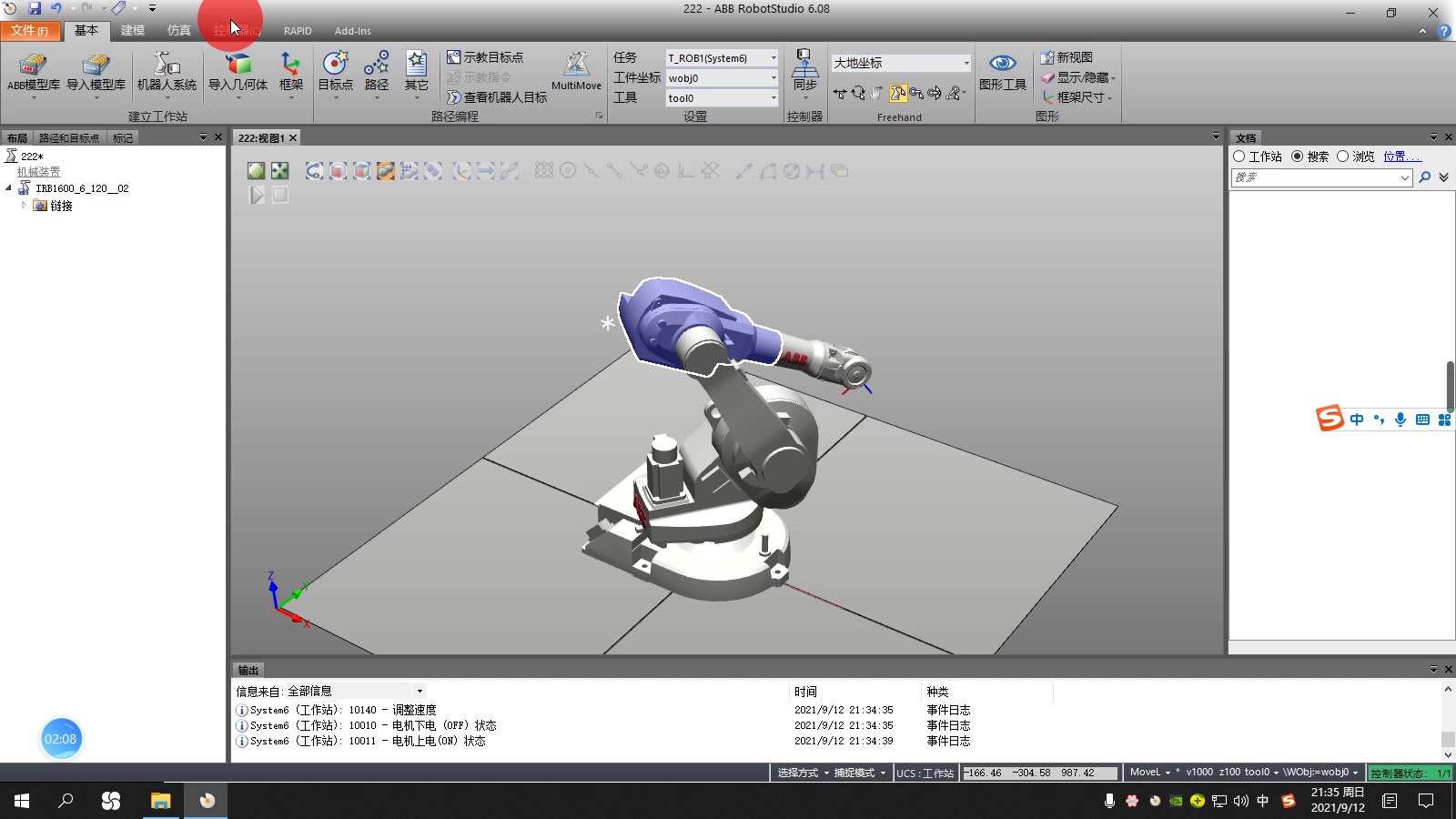Click the MoveL dropdown in status bar
Viewport: 1456px width, 819px height.
[1149, 773]
